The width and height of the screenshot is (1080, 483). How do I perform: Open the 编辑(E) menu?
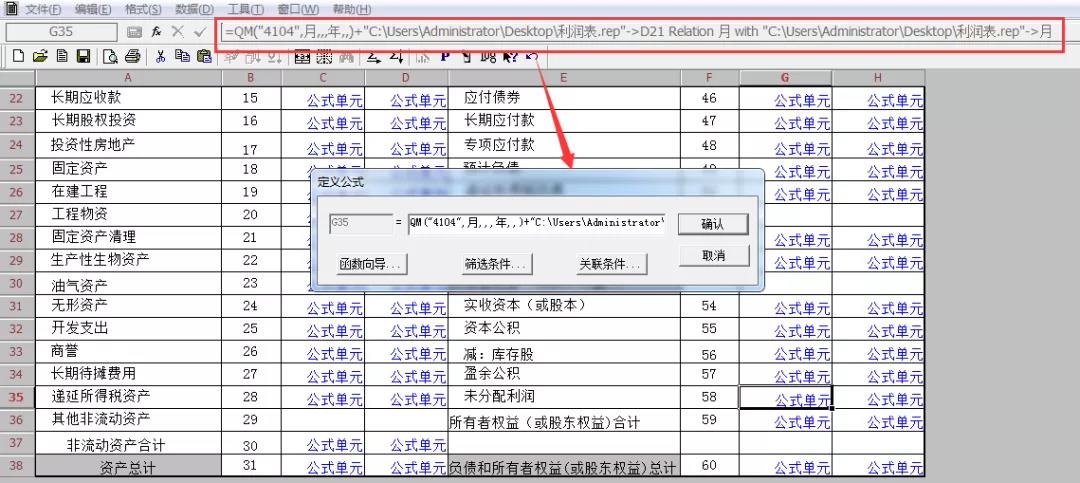(93, 10)
